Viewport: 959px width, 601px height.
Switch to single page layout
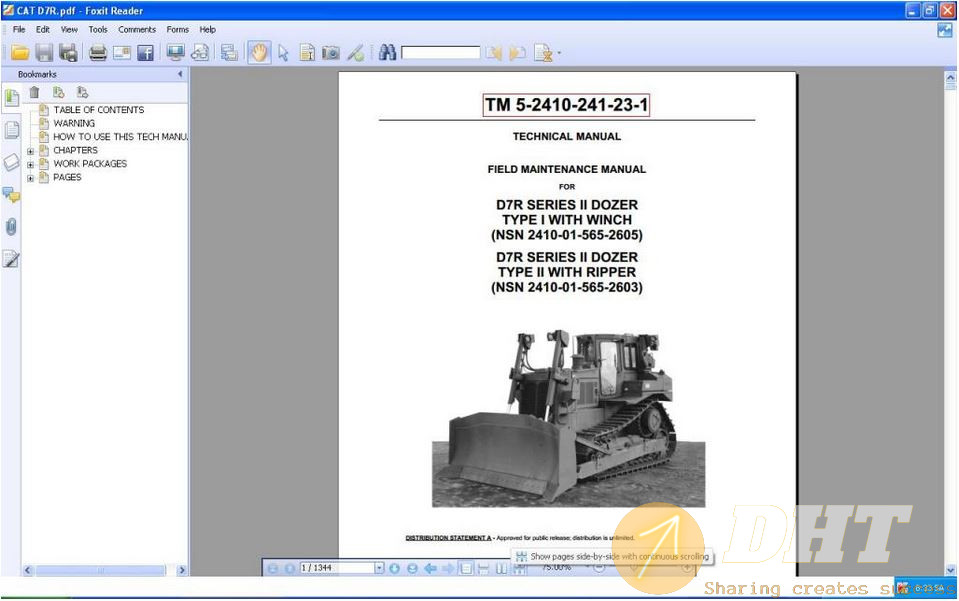tap(466, 569)
